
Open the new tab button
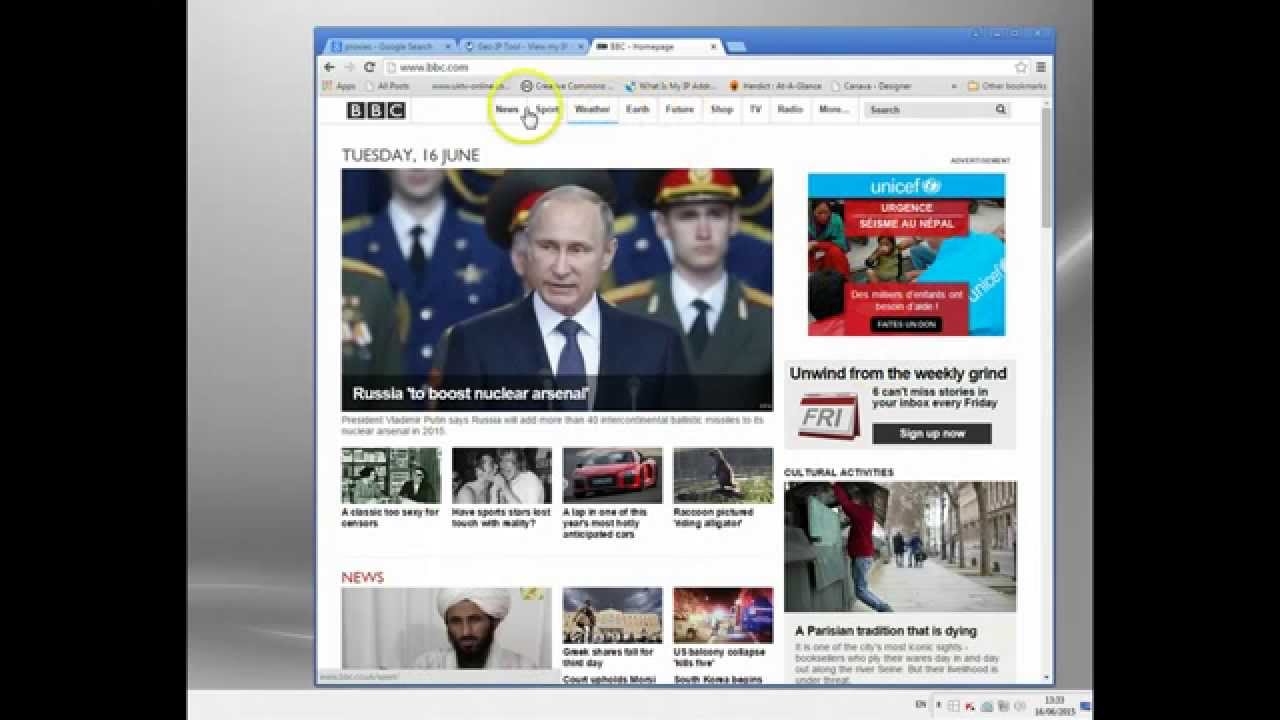[736, 46]
